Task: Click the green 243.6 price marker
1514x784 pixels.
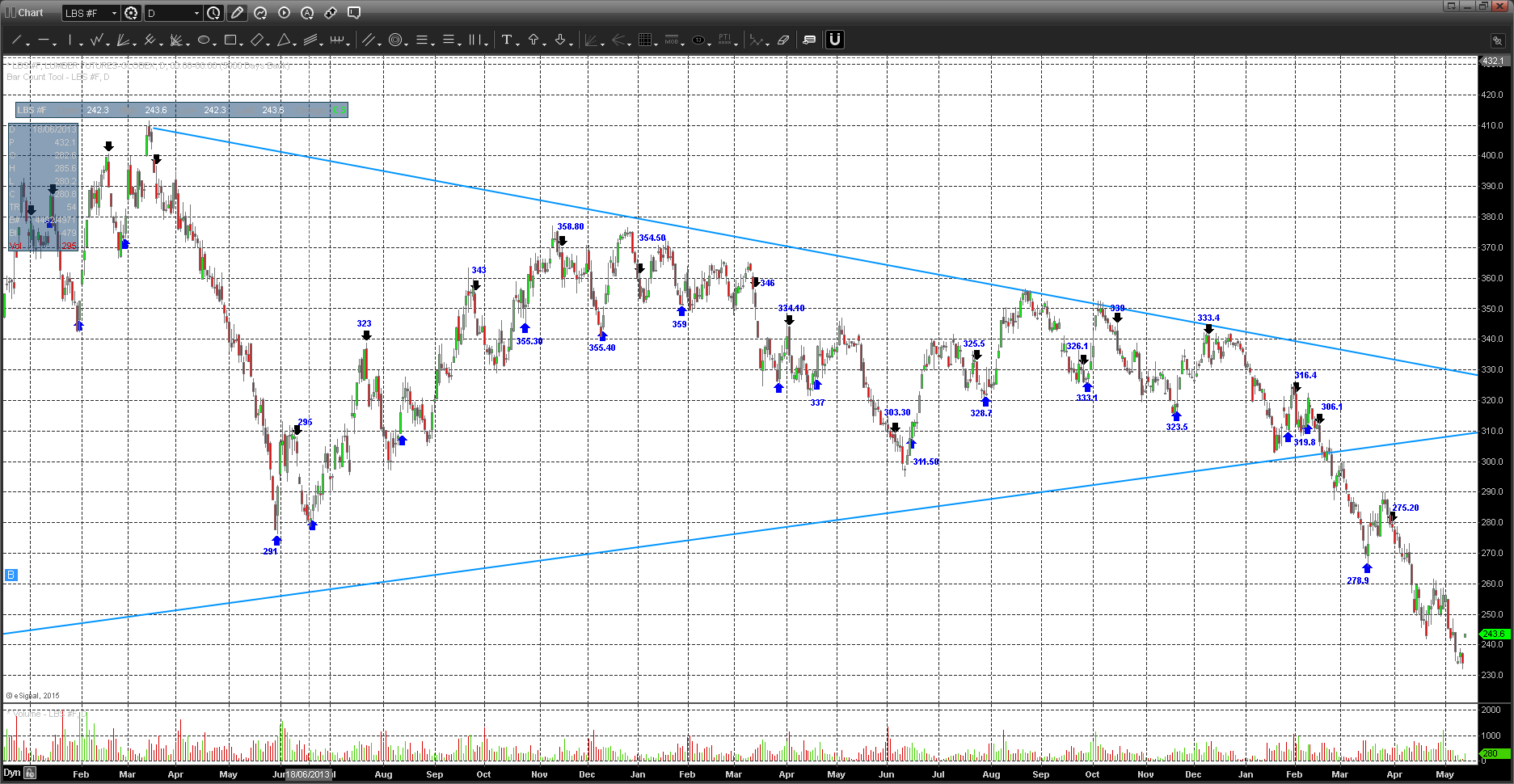Action: (x=1494, y=634)
